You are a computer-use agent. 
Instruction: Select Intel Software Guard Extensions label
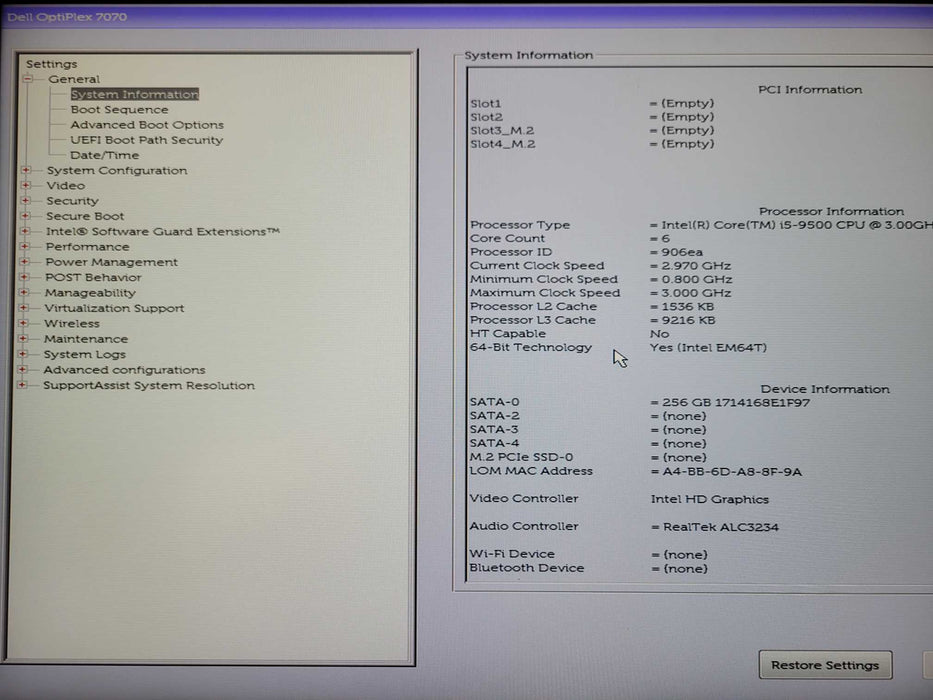(162, 232)
